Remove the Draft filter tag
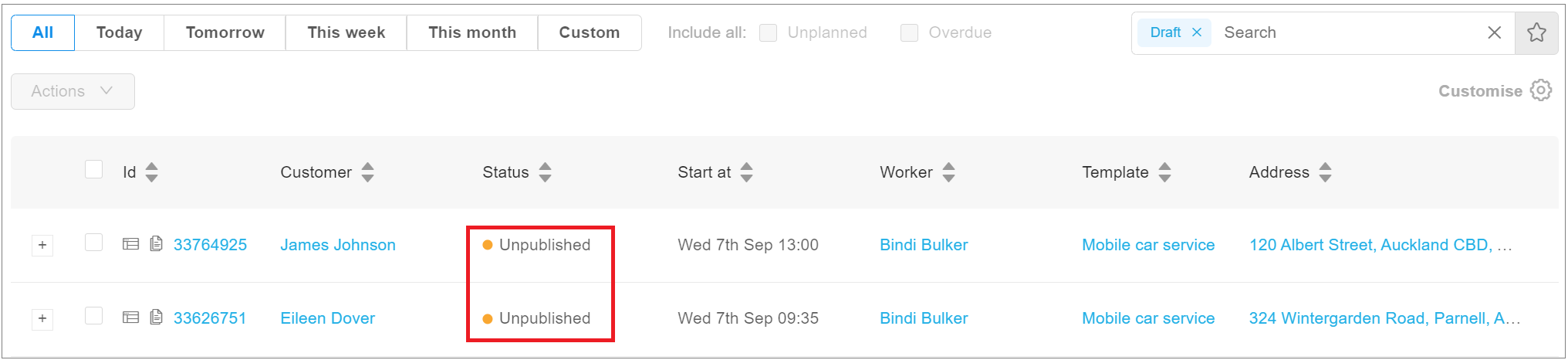Screen dimensions: 1568x360 click(1197, 32)
